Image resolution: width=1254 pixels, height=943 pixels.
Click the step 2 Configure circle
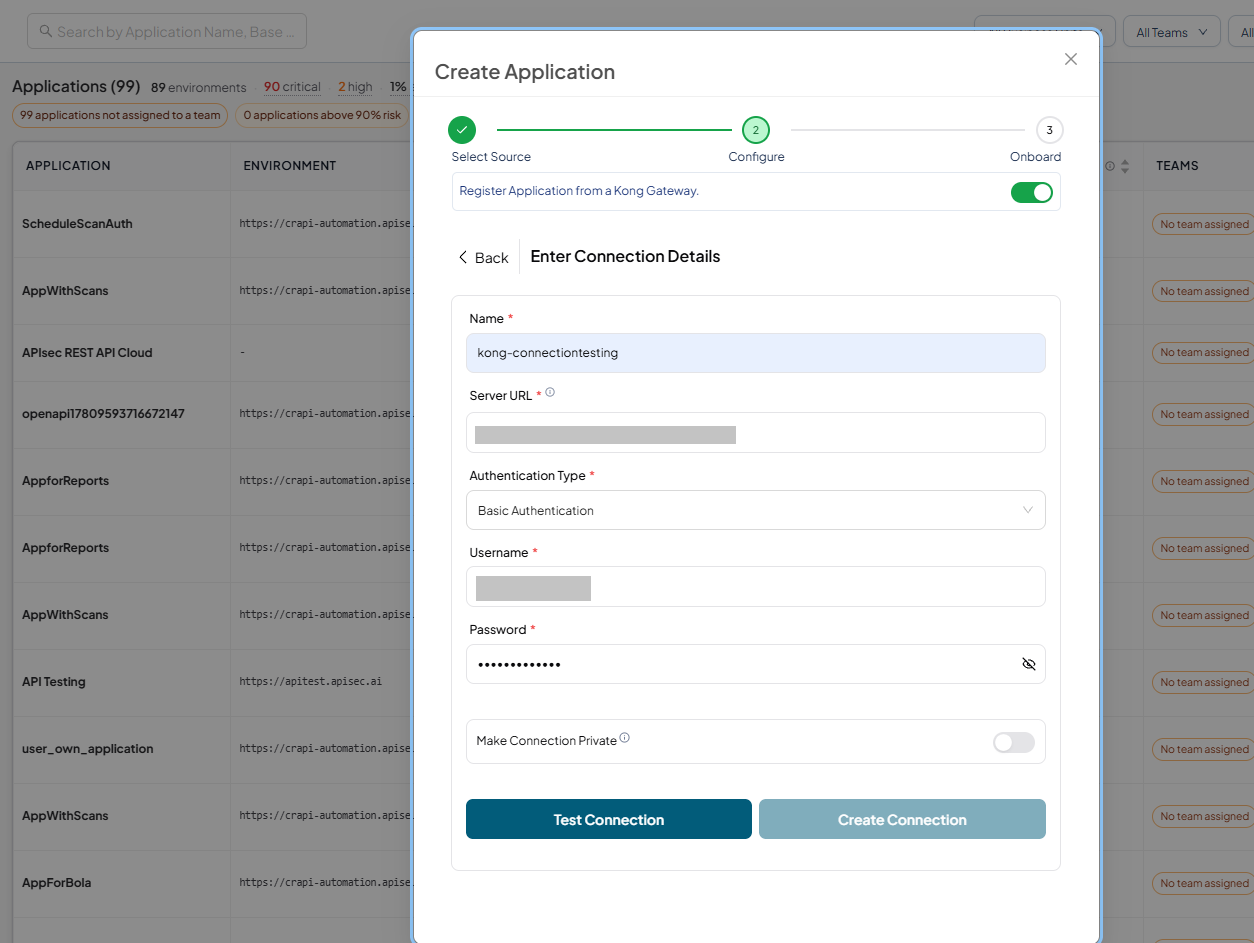click(755, 130)
